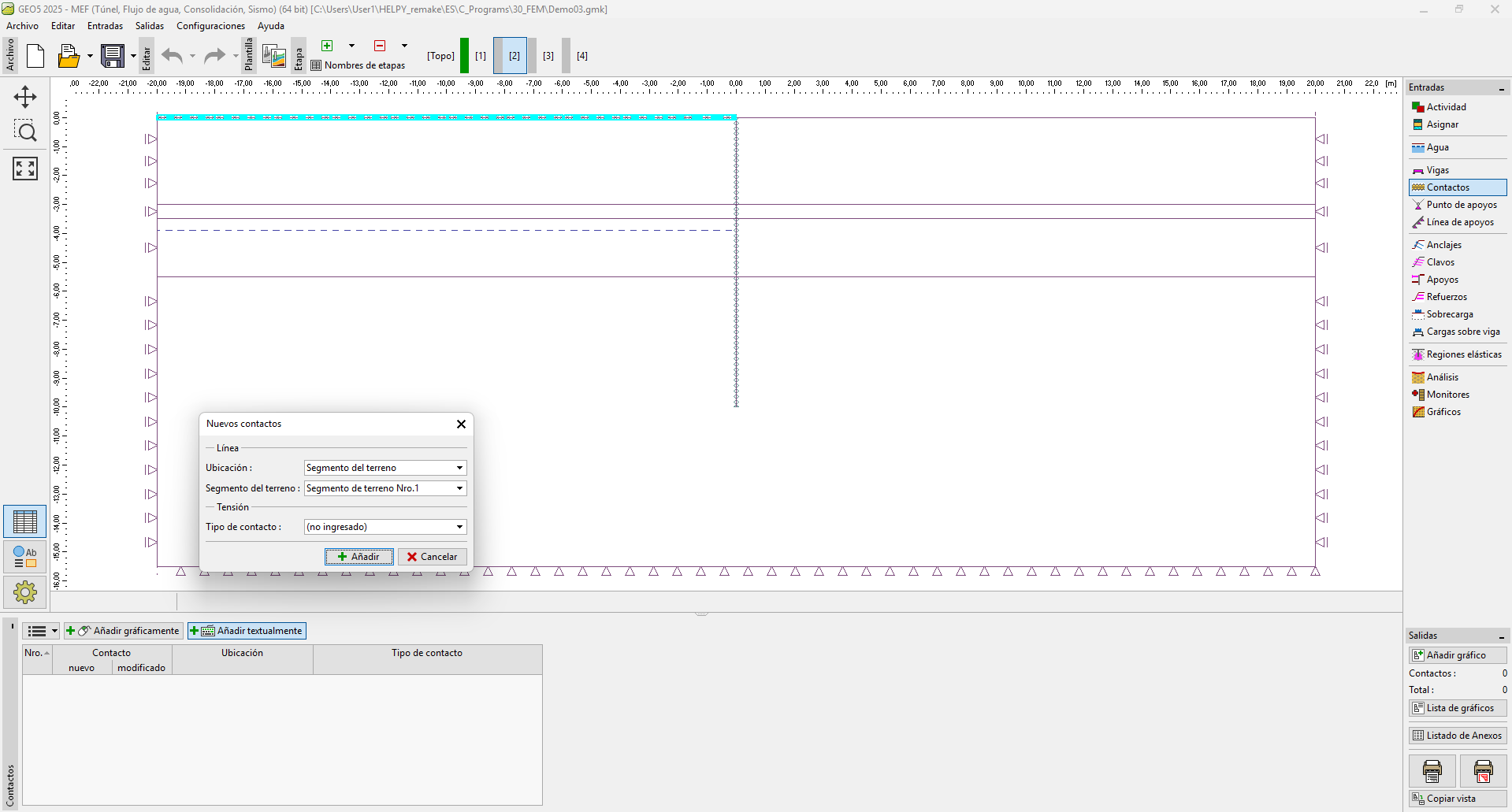
Task: Toggle the table view button
Action: click(x=25, y=521)
